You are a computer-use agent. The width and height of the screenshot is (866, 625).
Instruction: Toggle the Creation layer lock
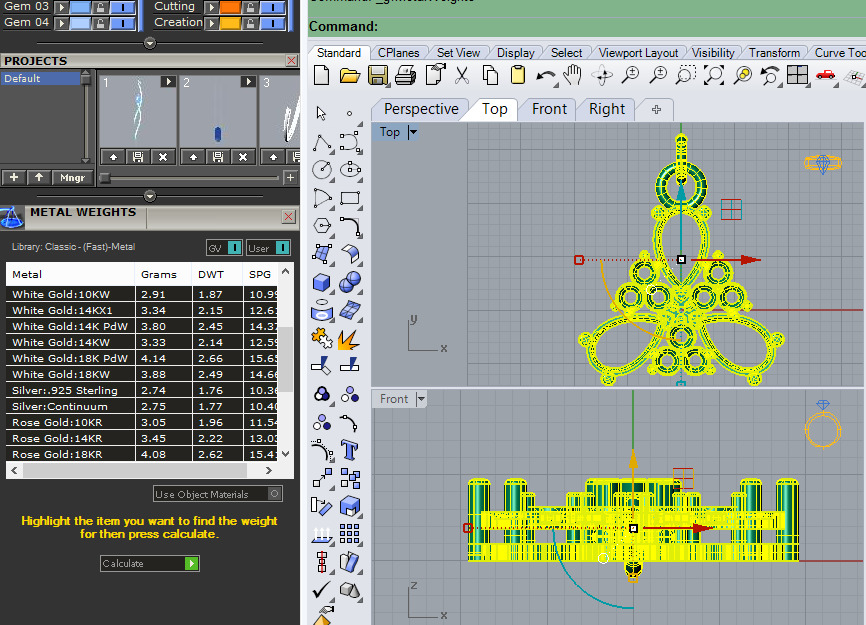point(250,23)
